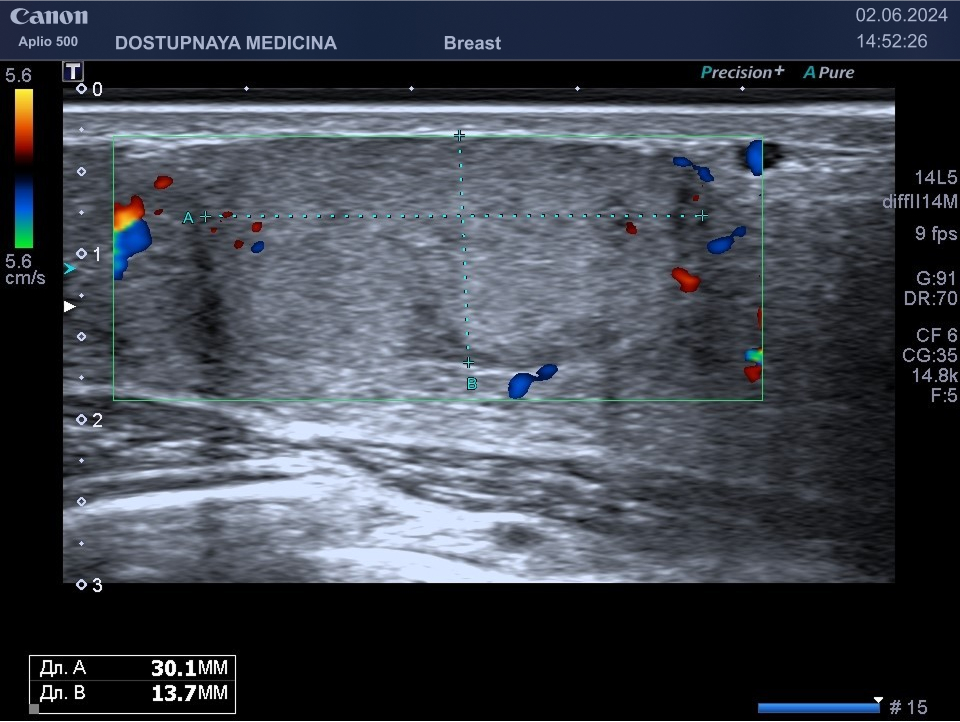Click the diffII14M frequency setting
Image resolution: width=960 pixels, height=722 pixels.
point(920,202)
